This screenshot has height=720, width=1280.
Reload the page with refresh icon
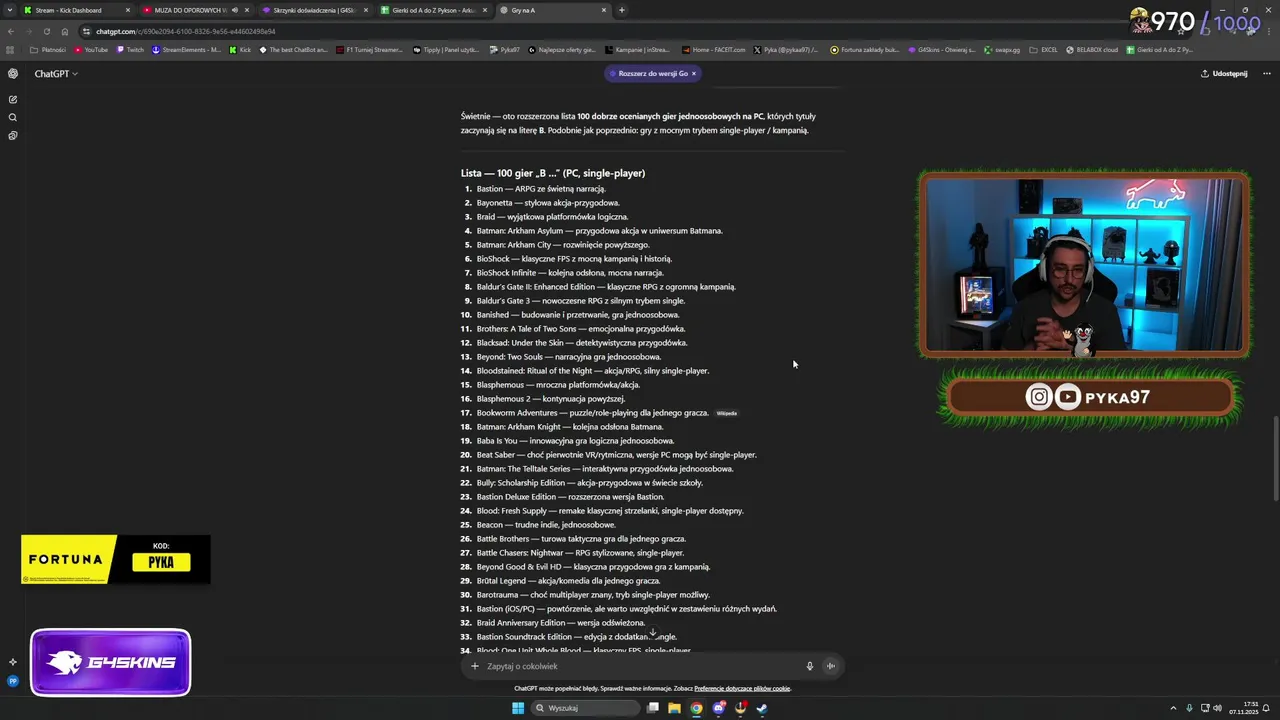tap(47, 31)
